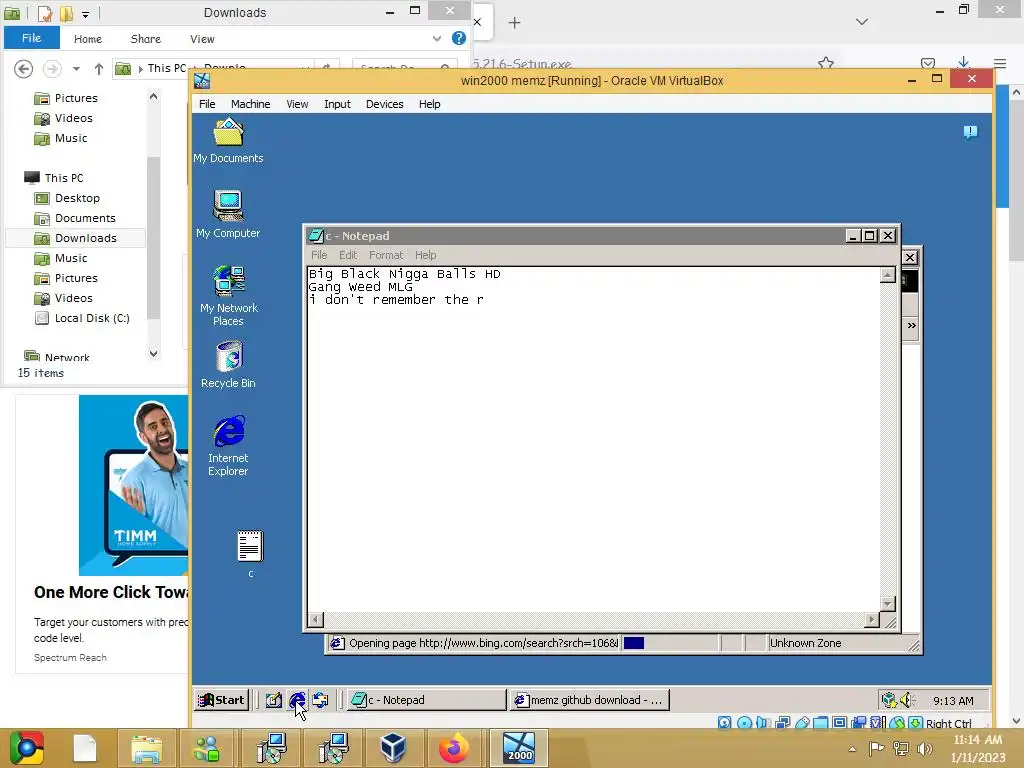
Task: Open Notepad File menu
Action: click(319, 255)
